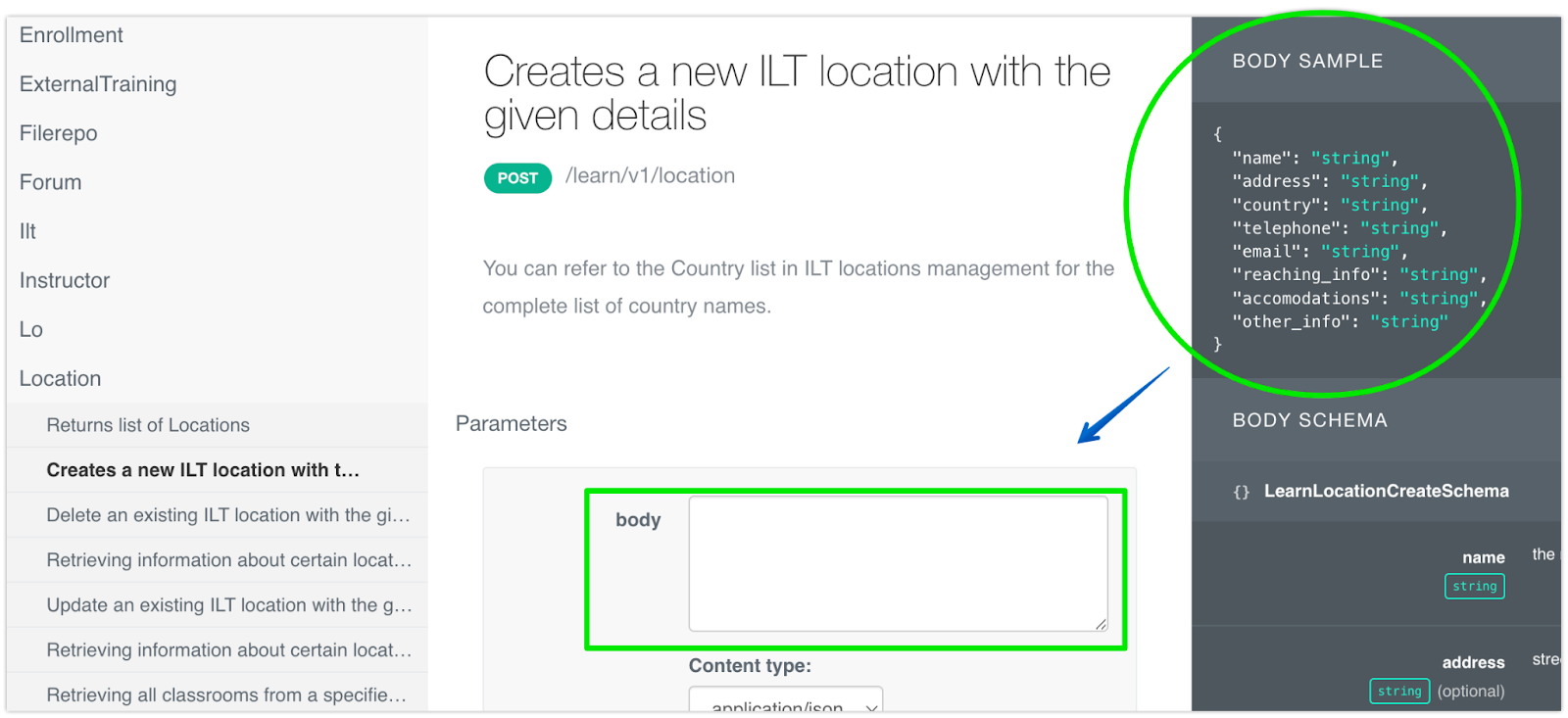Open the Lo sidebar section
Viewport: 1568px width, 718px height.
(31, 329)
